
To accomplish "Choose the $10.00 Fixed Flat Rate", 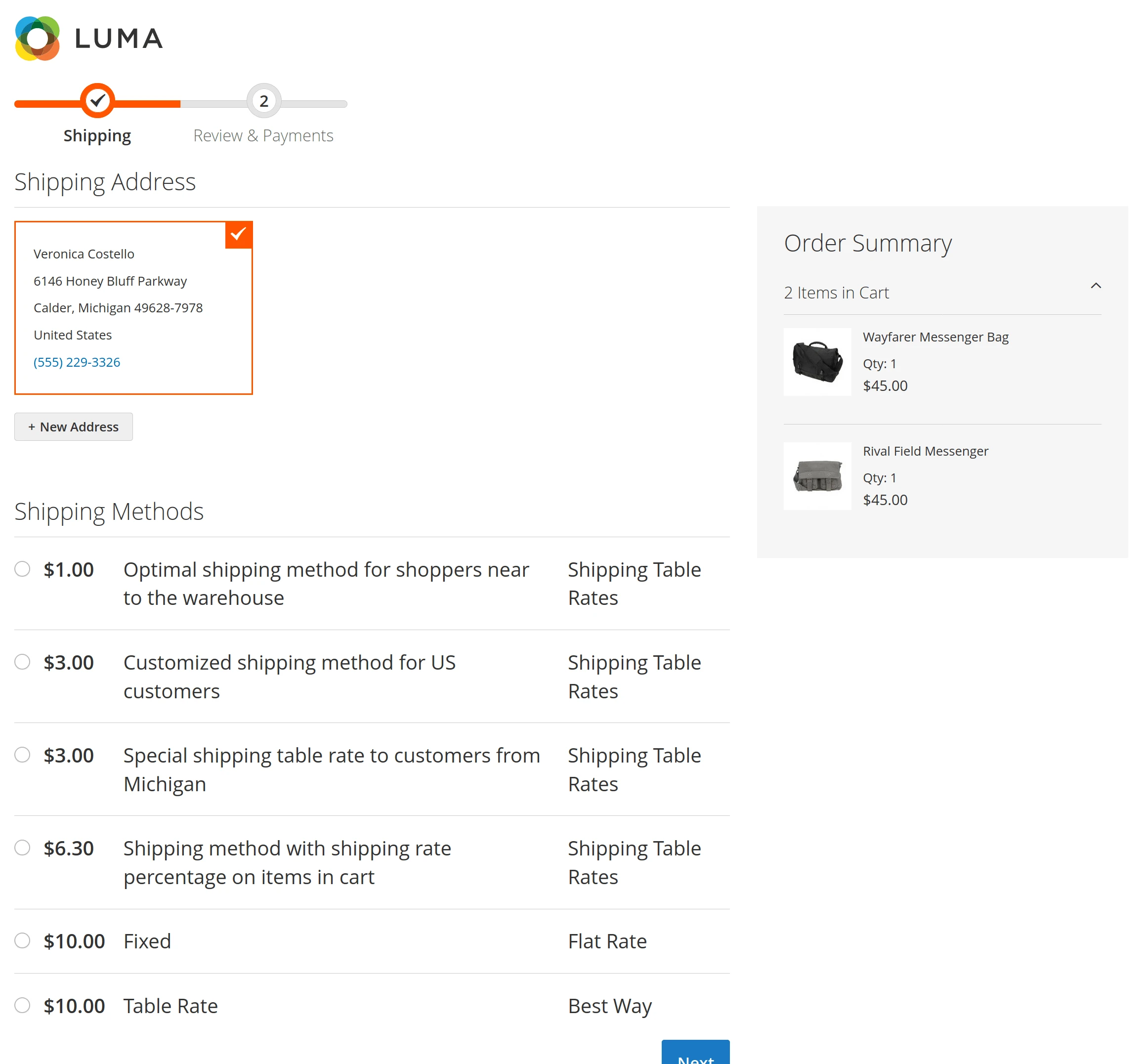I will 22,940.
